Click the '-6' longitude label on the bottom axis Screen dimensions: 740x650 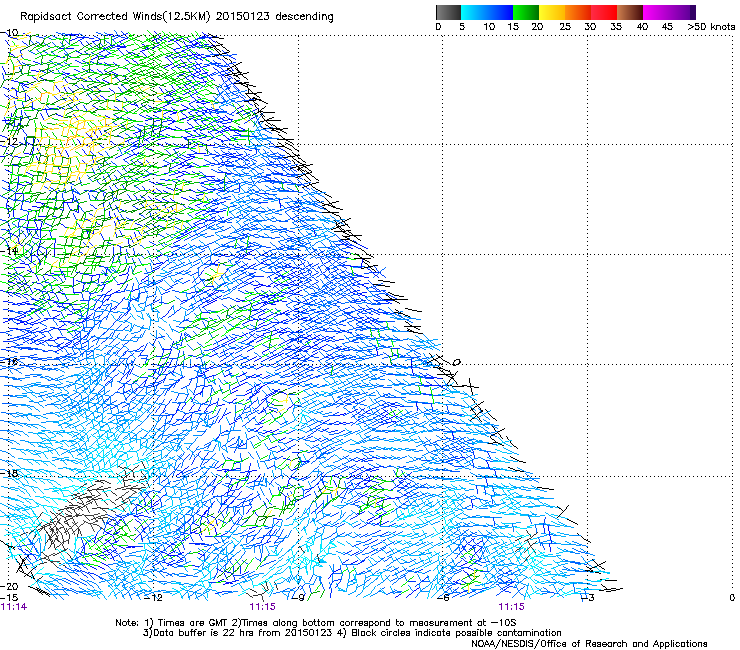(x=443, y=598)
